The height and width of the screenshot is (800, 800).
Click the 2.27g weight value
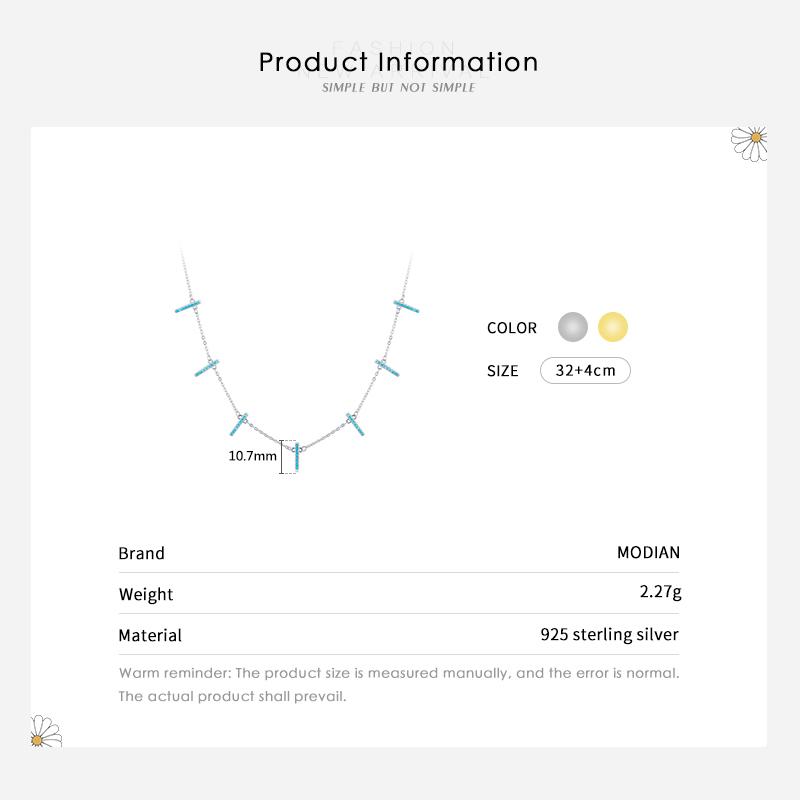660,592
